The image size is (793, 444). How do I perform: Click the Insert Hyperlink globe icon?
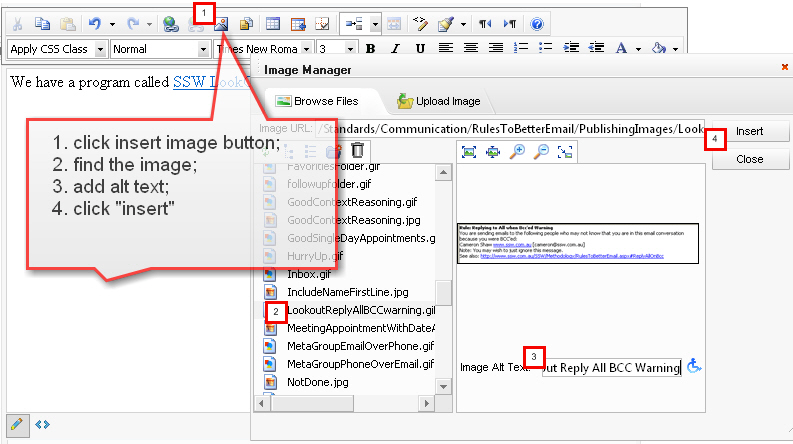pyautogui.click(x=171, y=23)
